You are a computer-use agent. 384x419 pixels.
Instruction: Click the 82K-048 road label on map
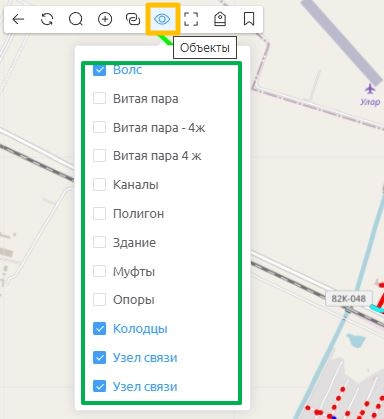tap(348, 298)
